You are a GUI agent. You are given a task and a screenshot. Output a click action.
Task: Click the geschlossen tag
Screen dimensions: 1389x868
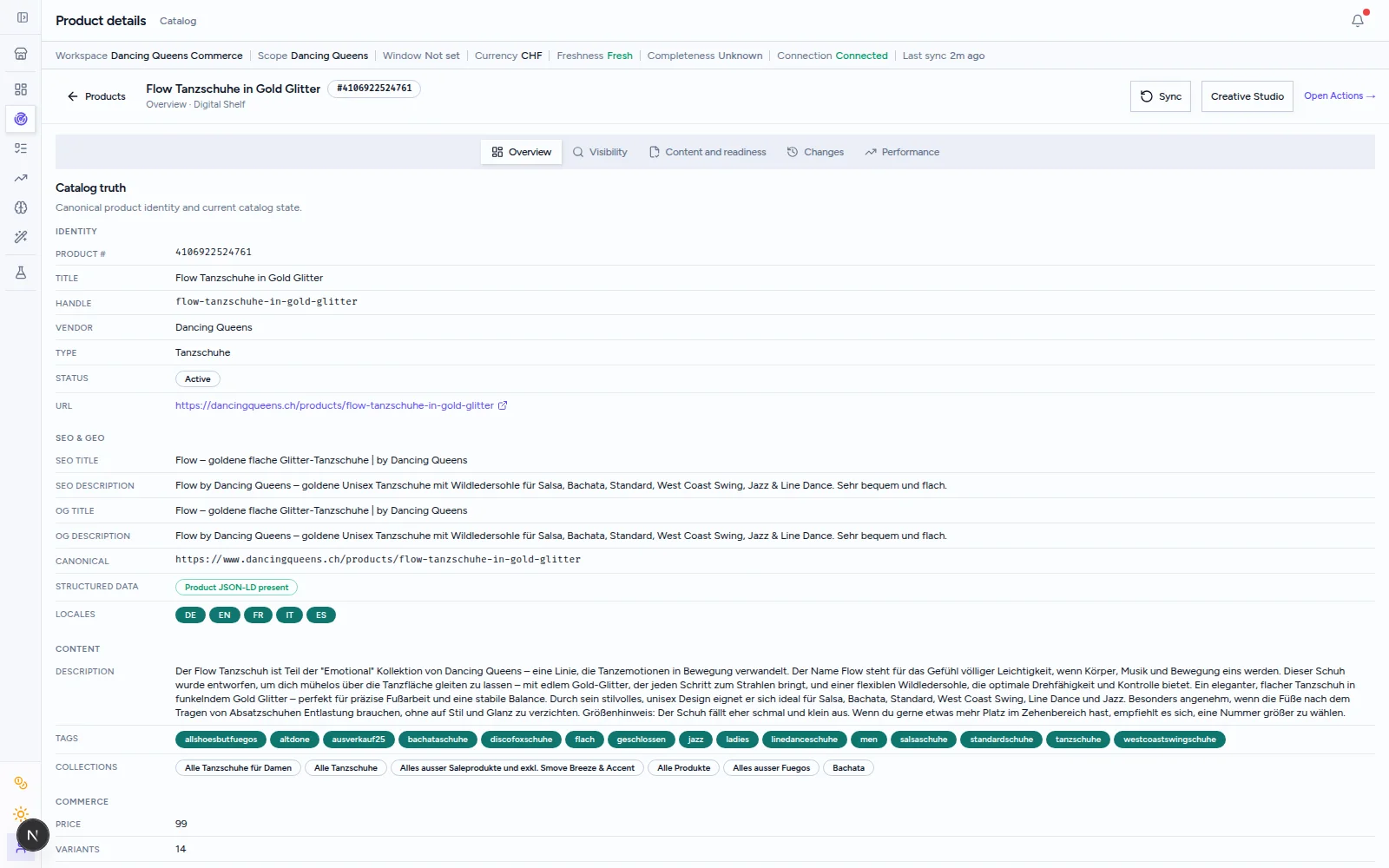642,740
